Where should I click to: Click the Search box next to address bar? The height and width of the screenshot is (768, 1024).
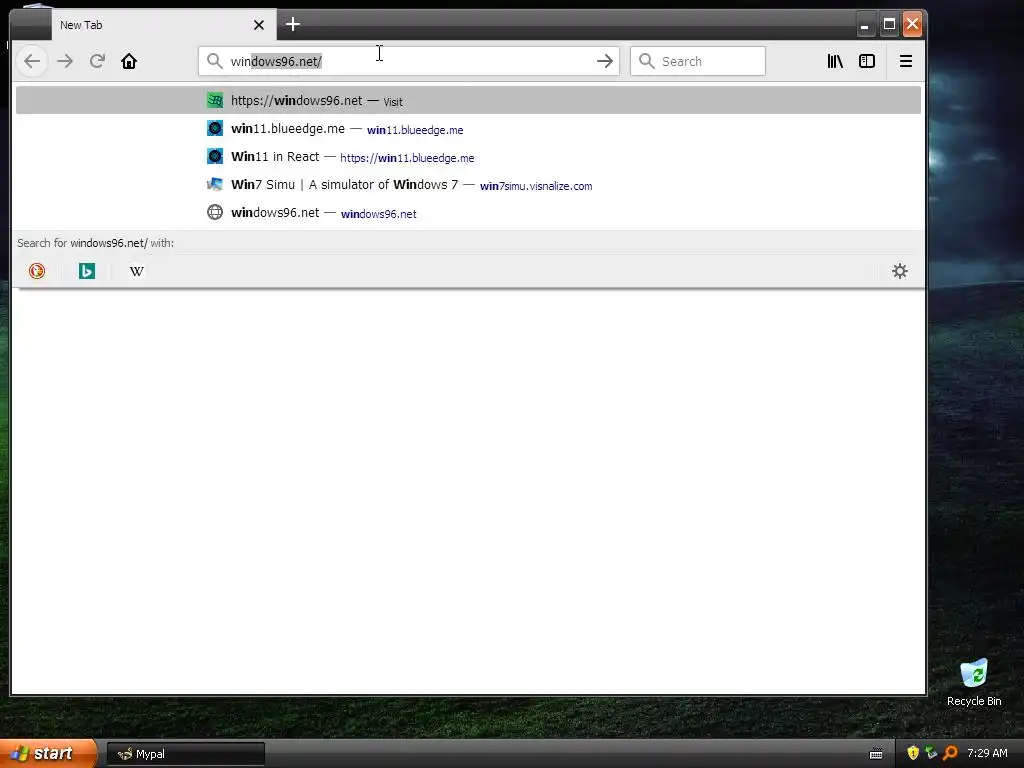pyautogui.click(x=697, y=61)
